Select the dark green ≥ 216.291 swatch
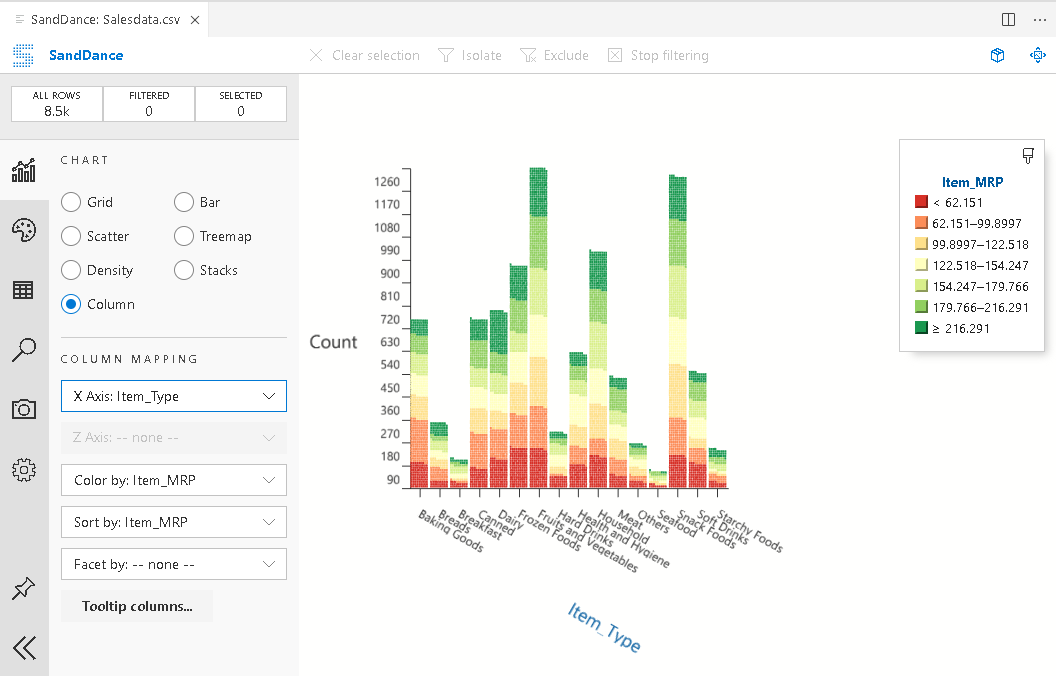The width and height of the screenshot is (1056, 676). coord(921,328)
